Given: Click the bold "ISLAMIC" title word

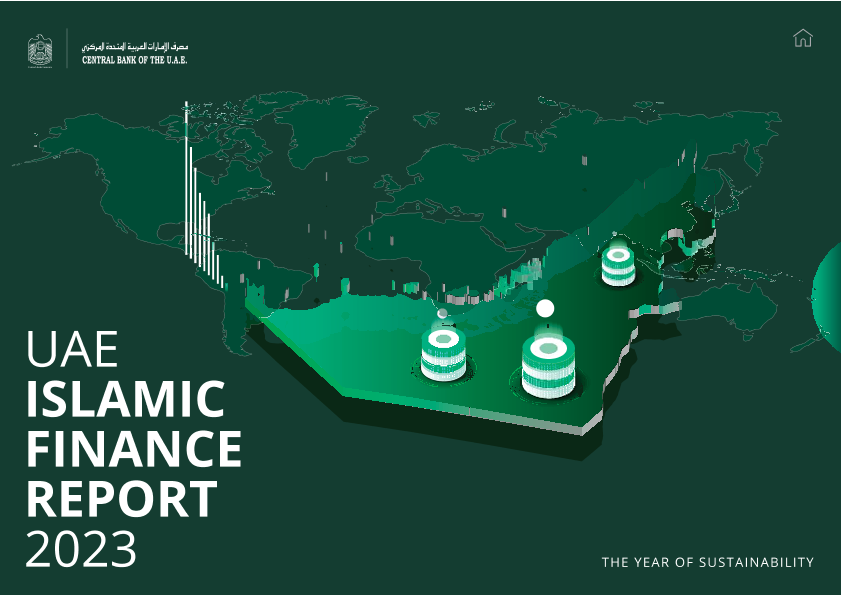Looking at the screenshot, I should point(125,399).
